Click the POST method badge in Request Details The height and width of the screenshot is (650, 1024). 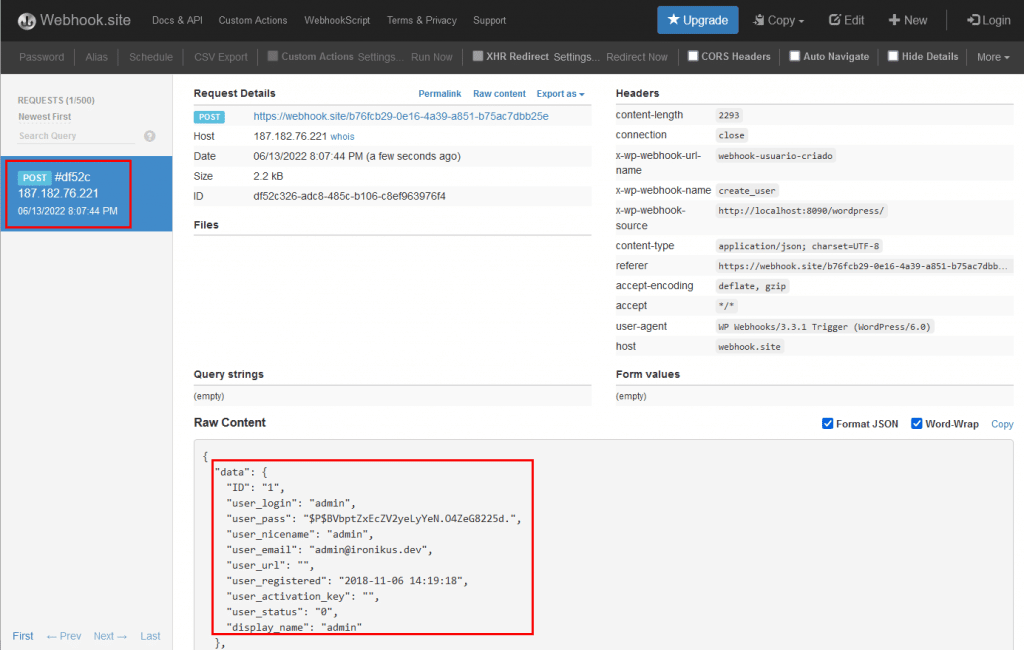(x=209, y=117)
